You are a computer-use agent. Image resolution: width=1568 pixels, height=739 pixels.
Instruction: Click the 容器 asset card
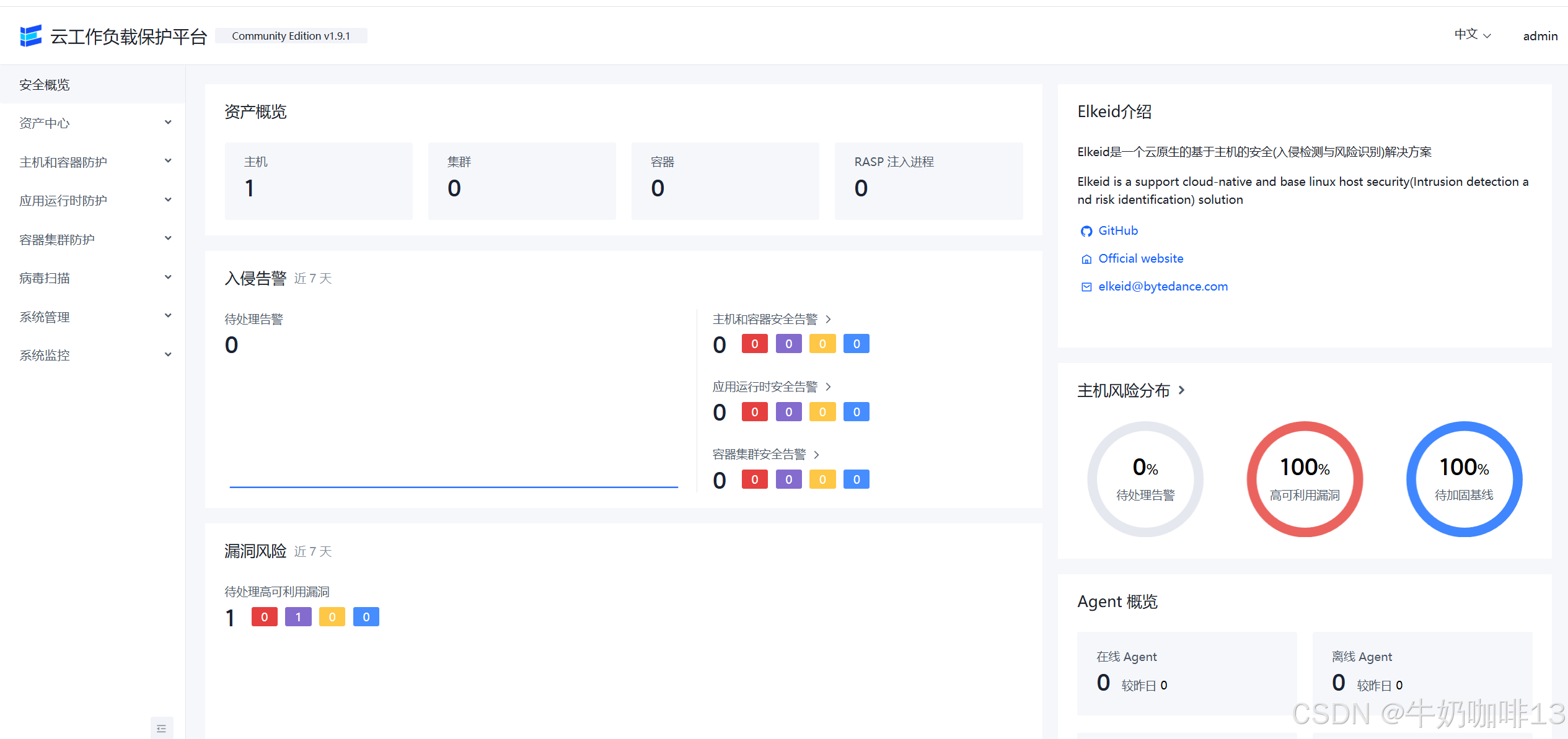point(725,181)
